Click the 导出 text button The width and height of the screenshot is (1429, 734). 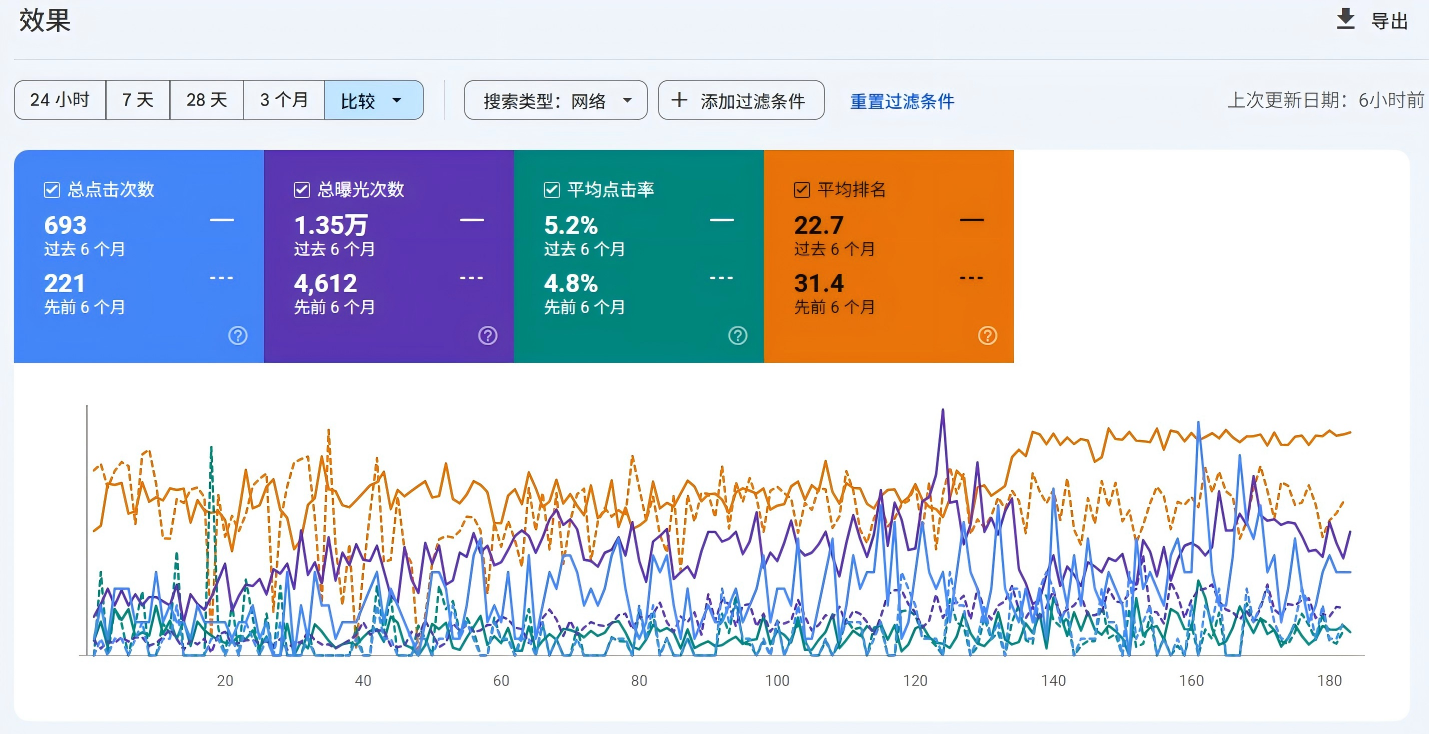click(x=1389, y=21)
